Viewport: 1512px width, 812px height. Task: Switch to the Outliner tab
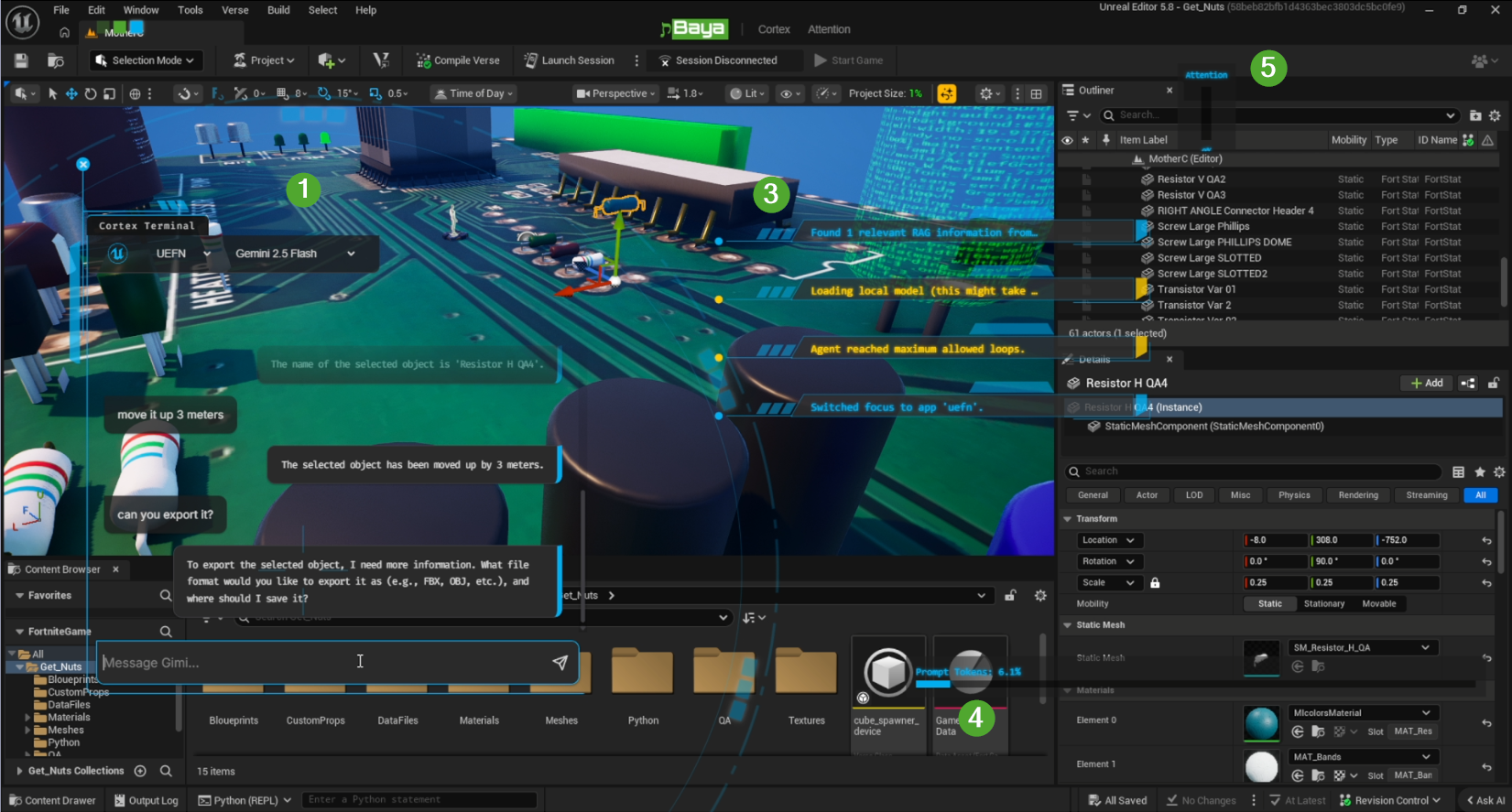1095,91
